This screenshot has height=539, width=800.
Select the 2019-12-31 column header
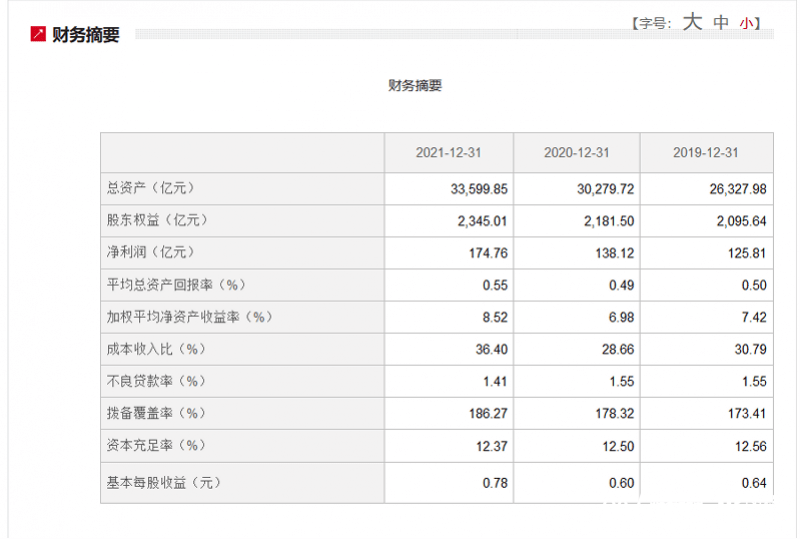pyautogui.click(x=706, y=153)
